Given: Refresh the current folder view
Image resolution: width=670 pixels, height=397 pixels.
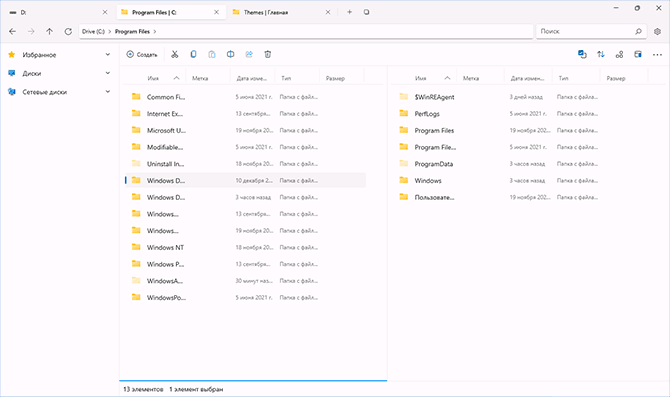Looking at the screenshot, I should (x=68, y=31).
